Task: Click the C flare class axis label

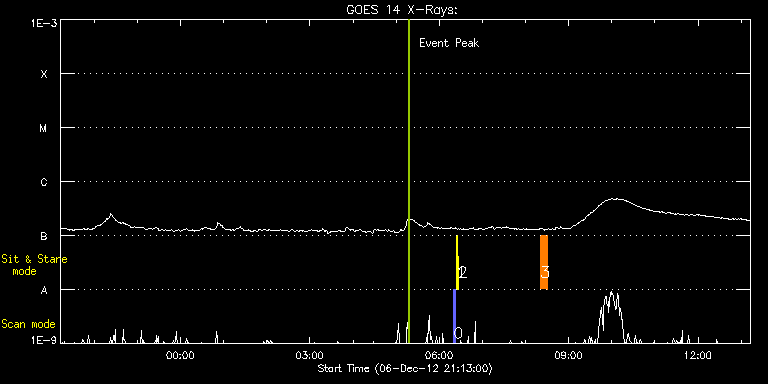Action: [44, 182]
